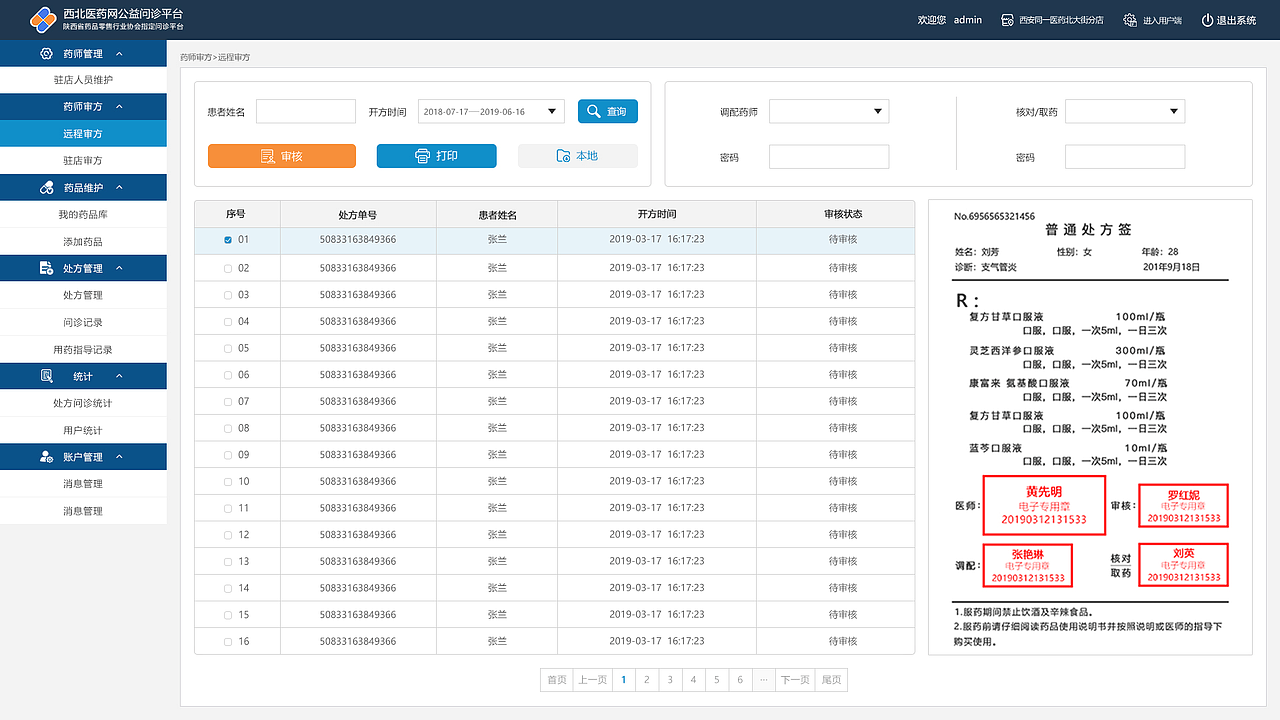Check the box for row 06
The image size is (1280, 720).
pyautogui.click(x=228, y=375)
